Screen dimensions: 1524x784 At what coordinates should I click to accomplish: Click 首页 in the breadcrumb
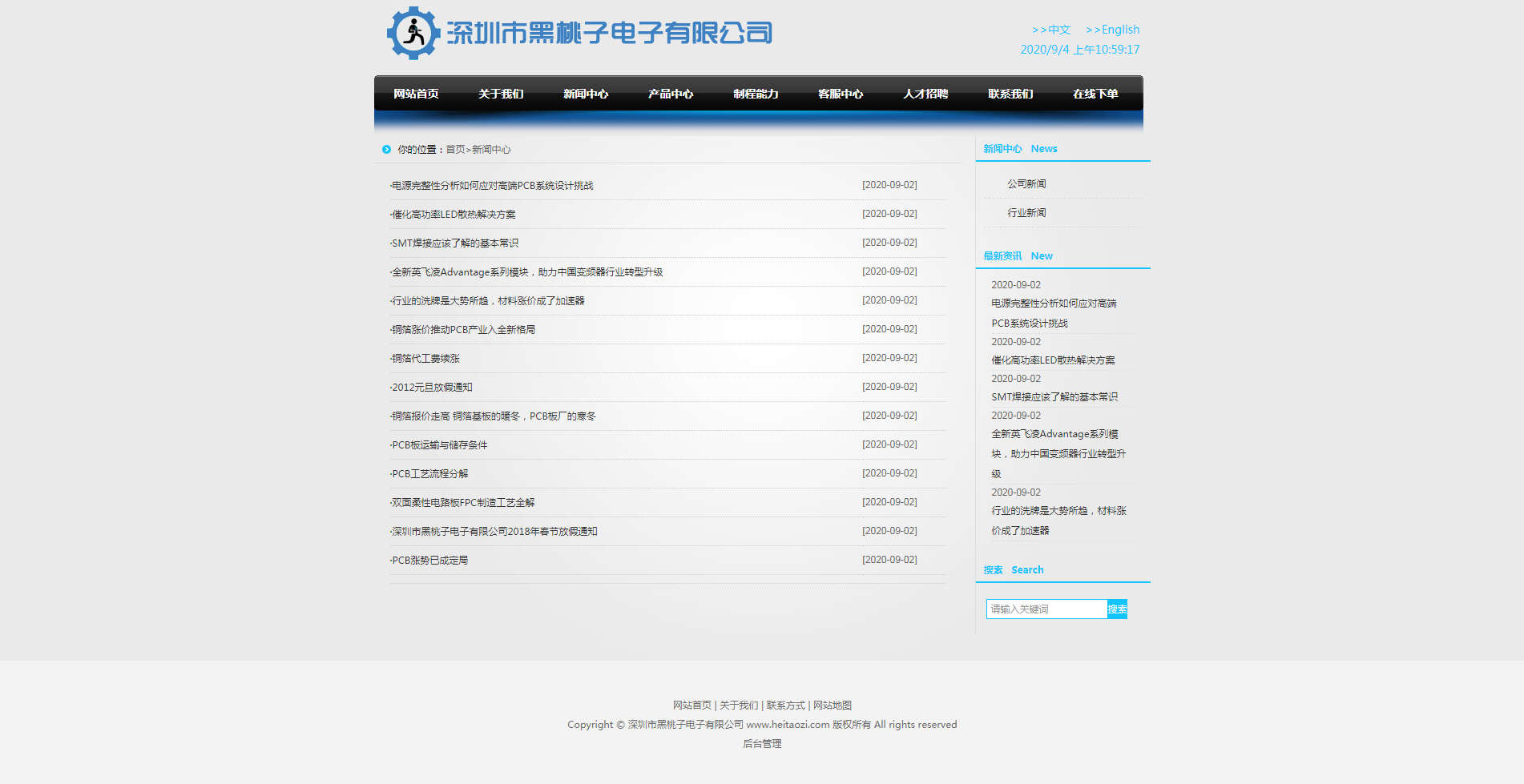pyautogui.click(x=455, y=150)
